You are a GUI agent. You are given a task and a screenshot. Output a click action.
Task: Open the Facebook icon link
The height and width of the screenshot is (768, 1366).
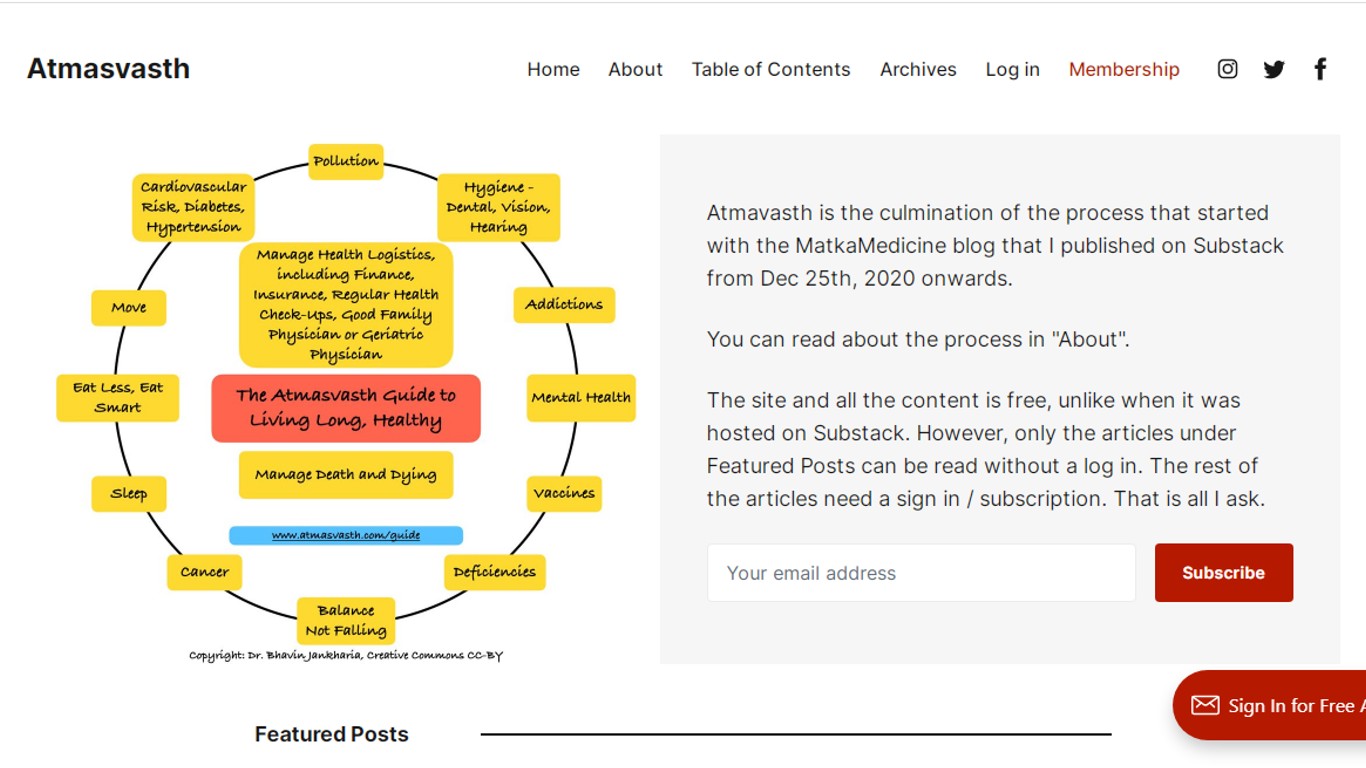[1320, 69]
